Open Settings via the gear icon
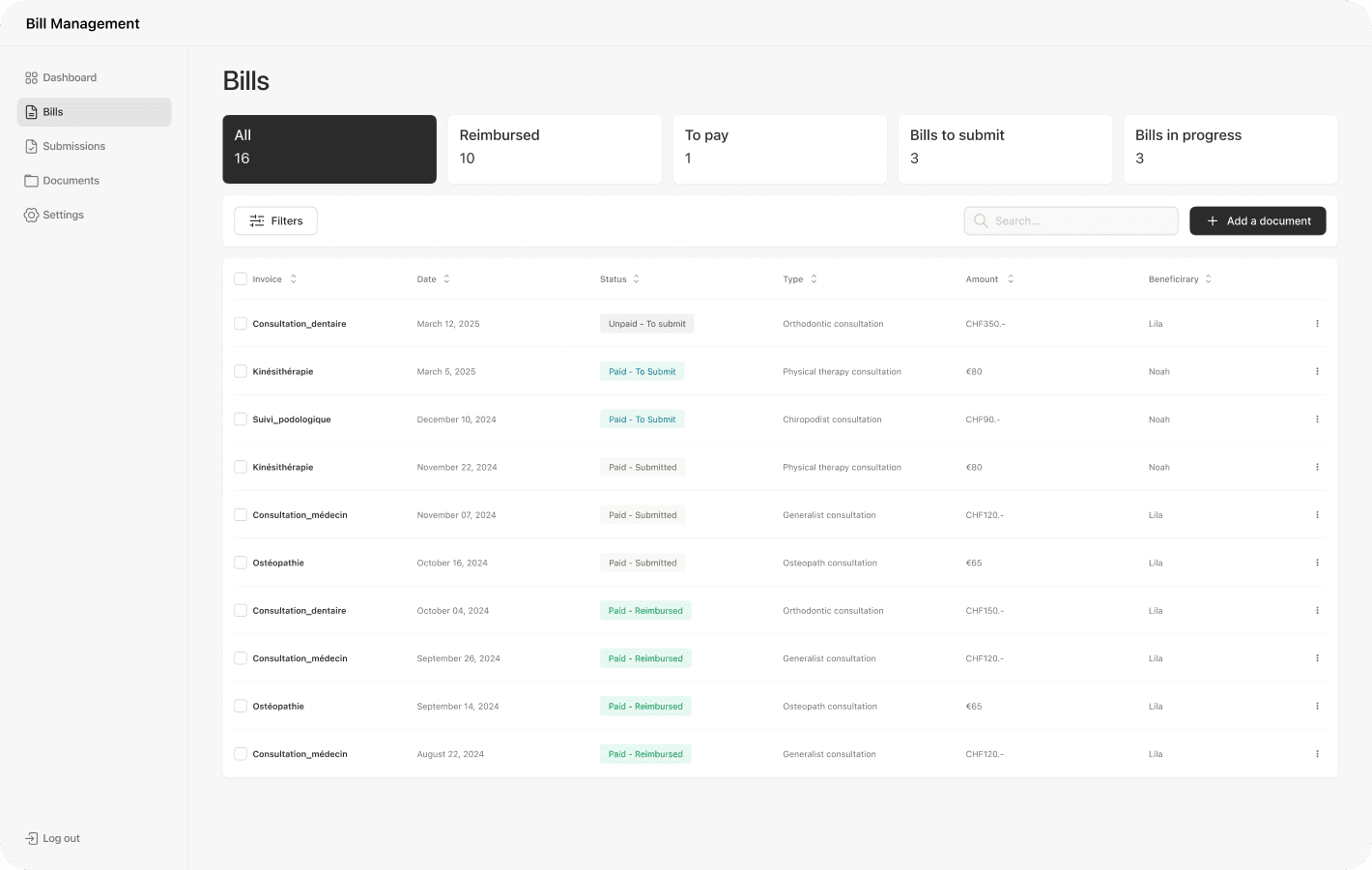This screenshot has height=870, width=1372. tap(31, 215)
